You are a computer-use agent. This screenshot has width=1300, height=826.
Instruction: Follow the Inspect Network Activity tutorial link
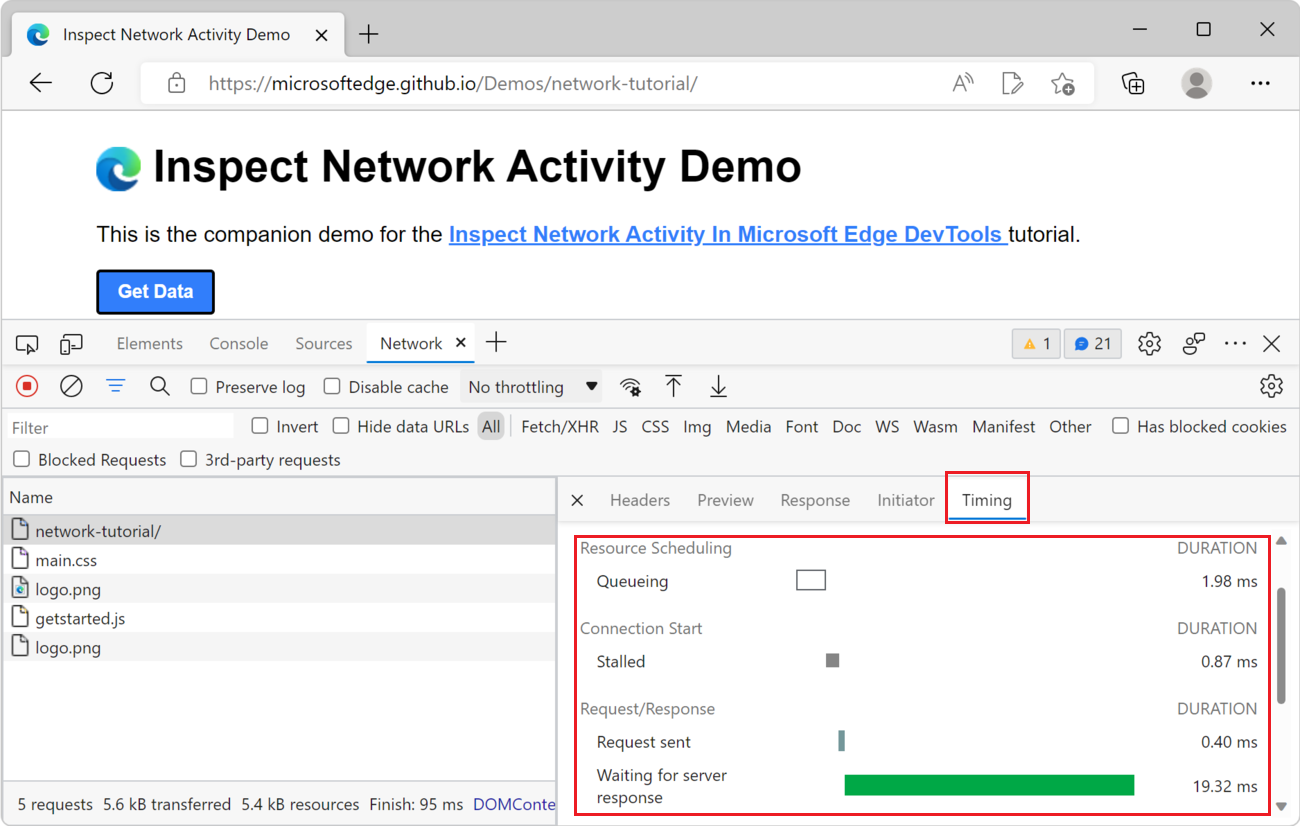[x=728, y=235]
